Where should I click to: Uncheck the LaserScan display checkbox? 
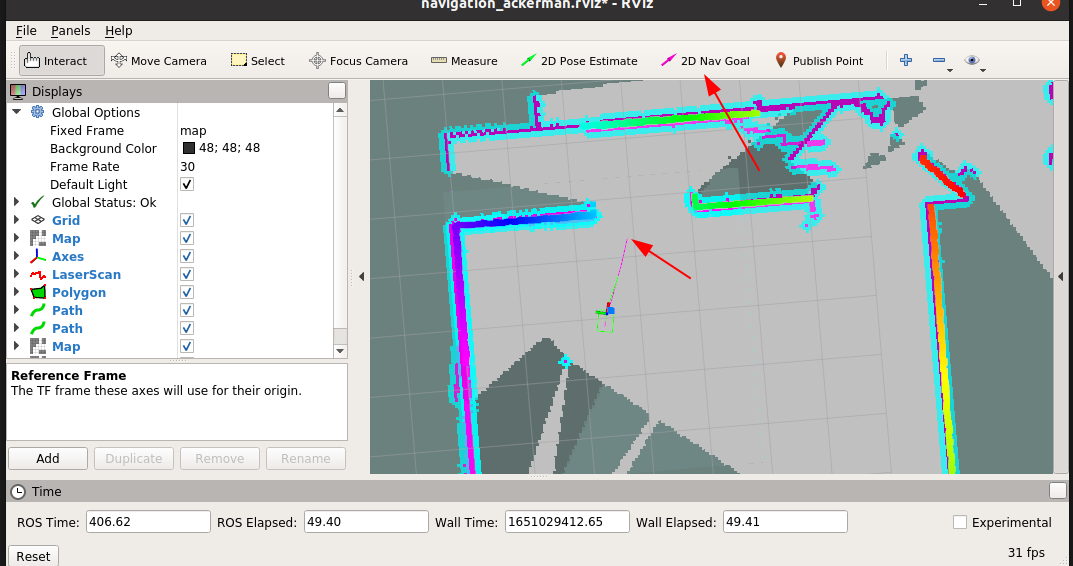(x=187, y=274)
